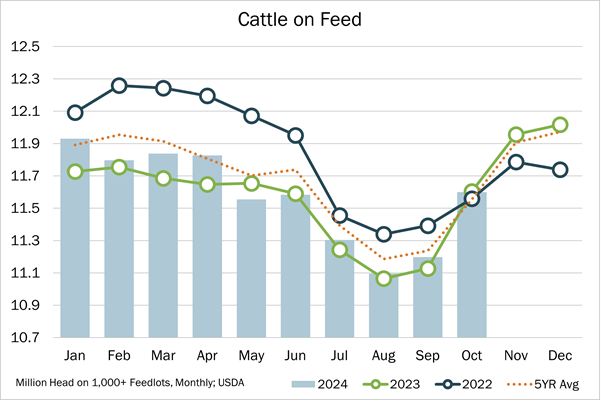Pick the 2023 marker for November

[x=516, y=135]
